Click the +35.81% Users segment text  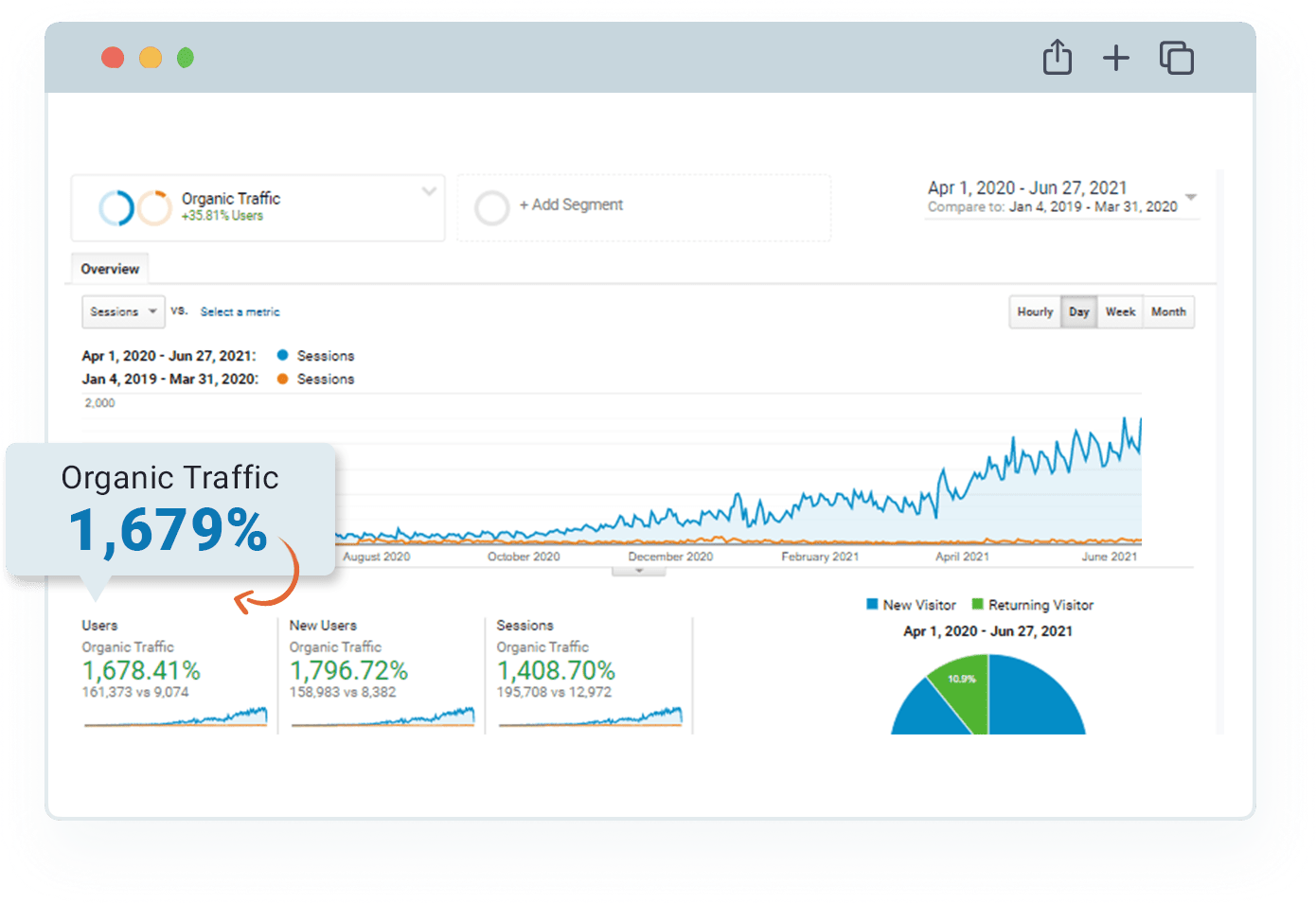(x=222, y=216)
